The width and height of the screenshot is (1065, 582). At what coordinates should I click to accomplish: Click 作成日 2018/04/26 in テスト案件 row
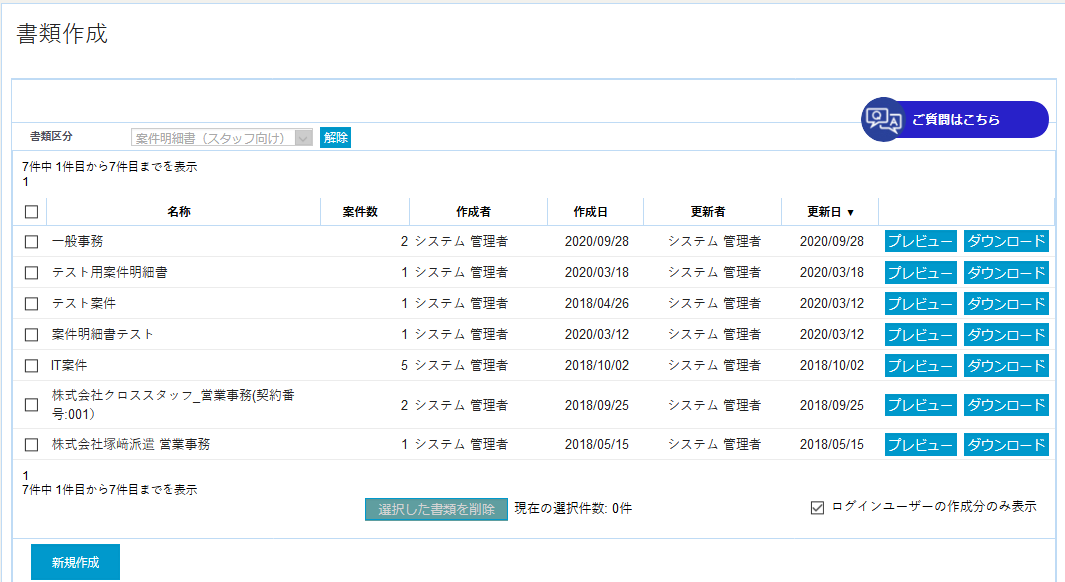(x=597, y=304)
